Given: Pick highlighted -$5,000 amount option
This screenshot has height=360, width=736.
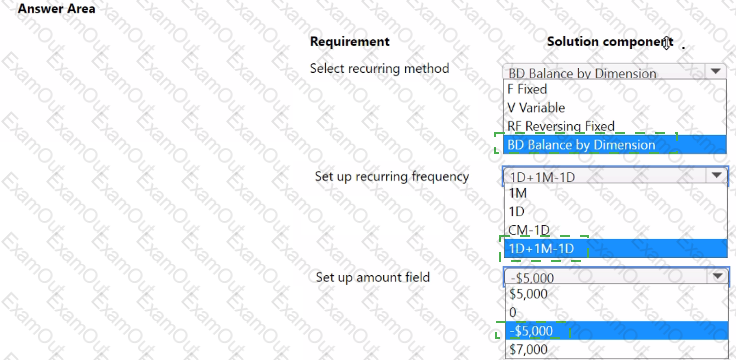Looking at the screenshot, I should point(617,331).
